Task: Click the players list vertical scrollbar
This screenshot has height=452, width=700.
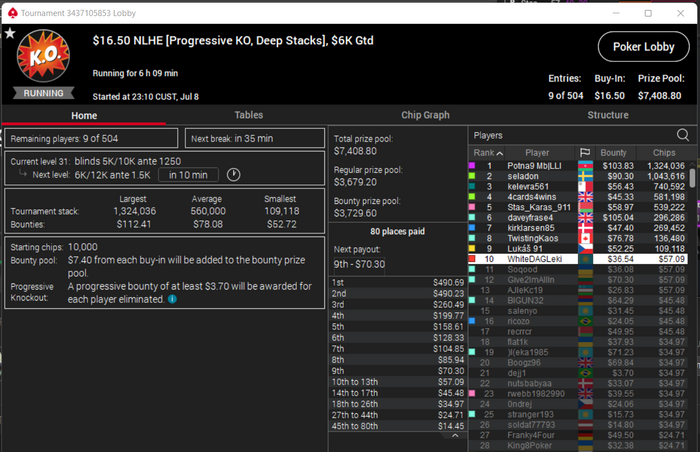Action: tap(692, 178)
